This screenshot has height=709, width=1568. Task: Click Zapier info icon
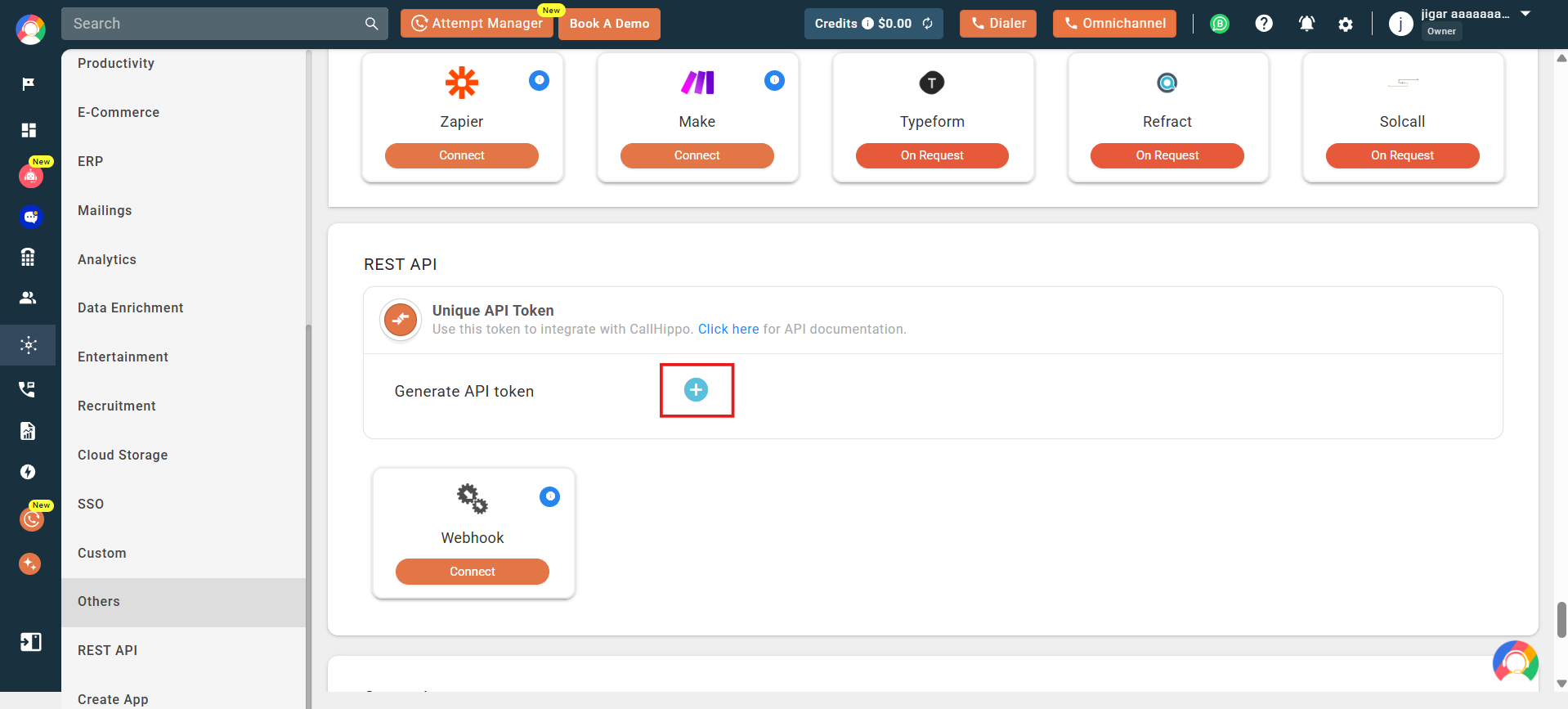coord(539,80)
